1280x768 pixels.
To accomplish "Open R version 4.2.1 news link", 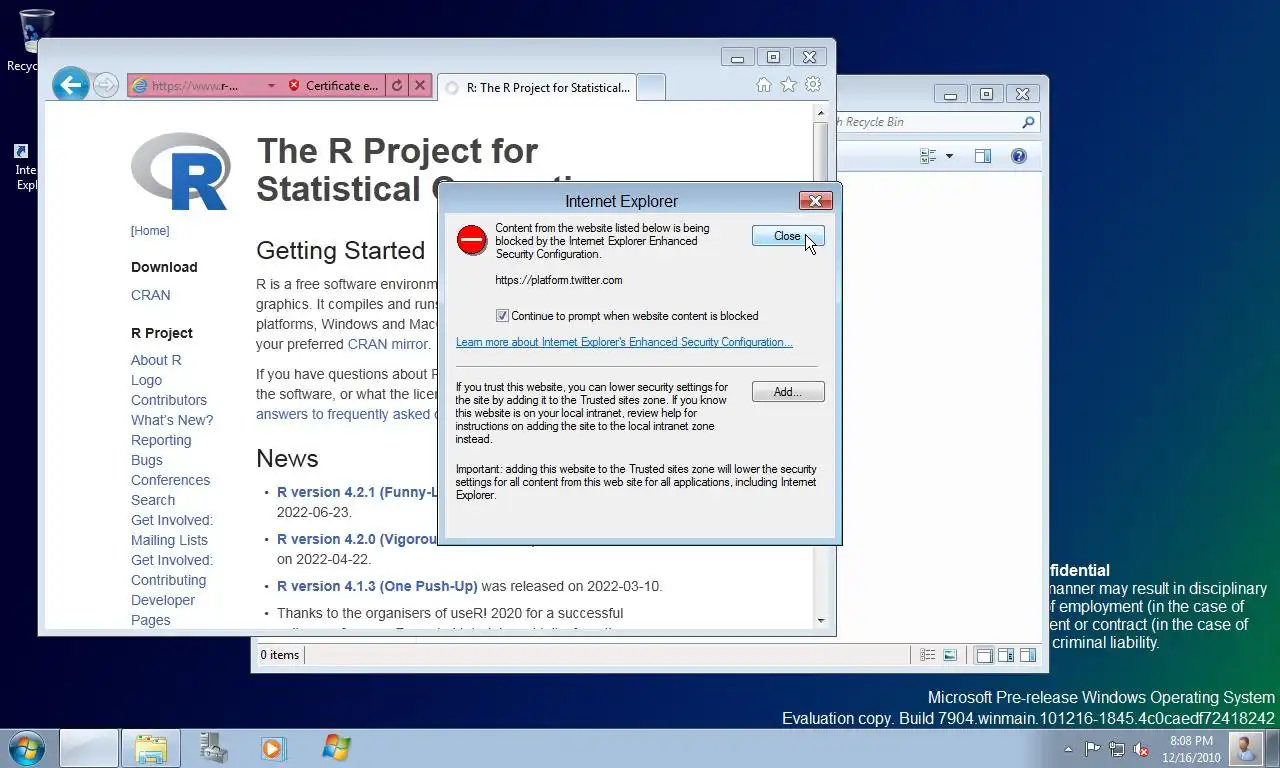I will [x=357, y=492].
